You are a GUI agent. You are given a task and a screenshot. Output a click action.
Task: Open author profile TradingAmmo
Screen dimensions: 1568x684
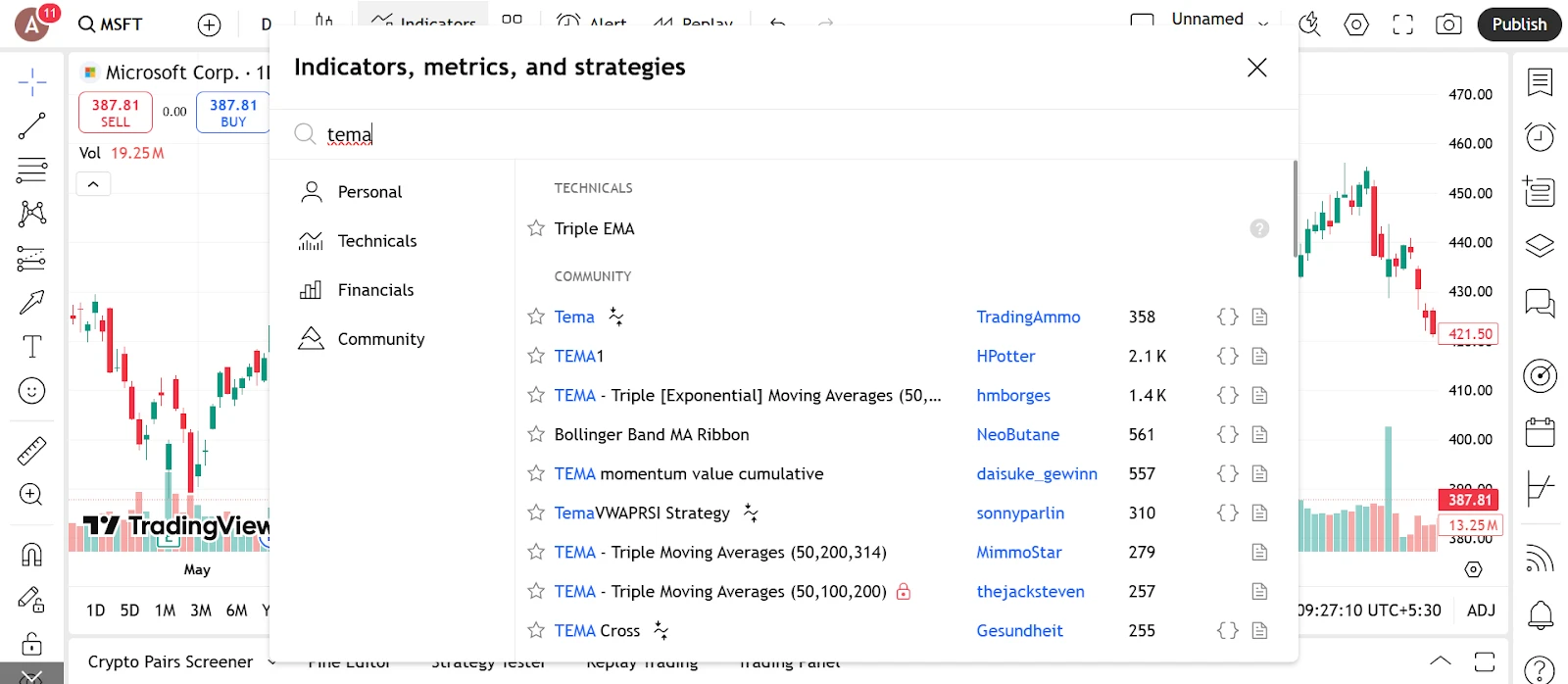(1028, 317)
